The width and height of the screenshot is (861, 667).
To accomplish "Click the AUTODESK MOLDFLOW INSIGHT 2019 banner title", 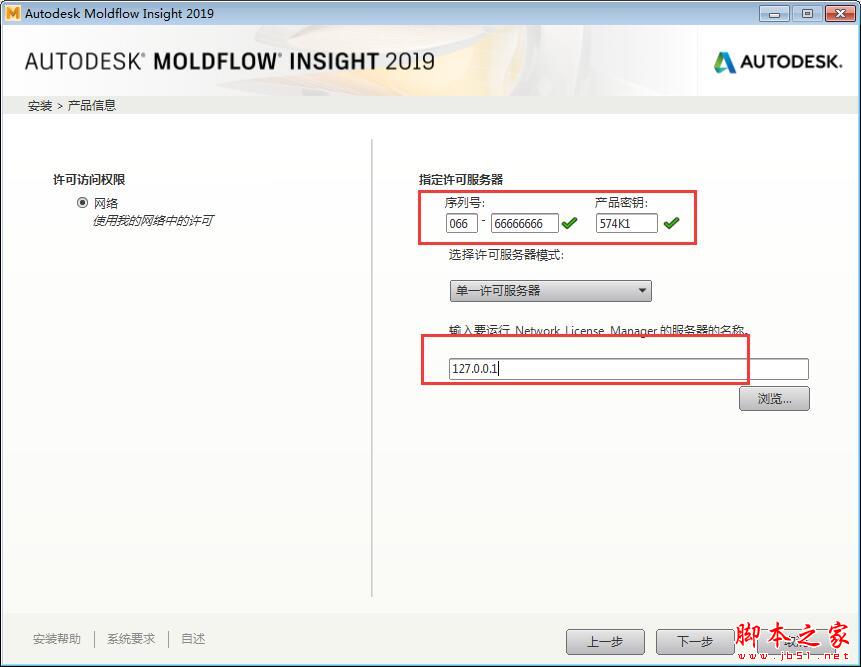I will pyautogui.click(x=230, y=61).
